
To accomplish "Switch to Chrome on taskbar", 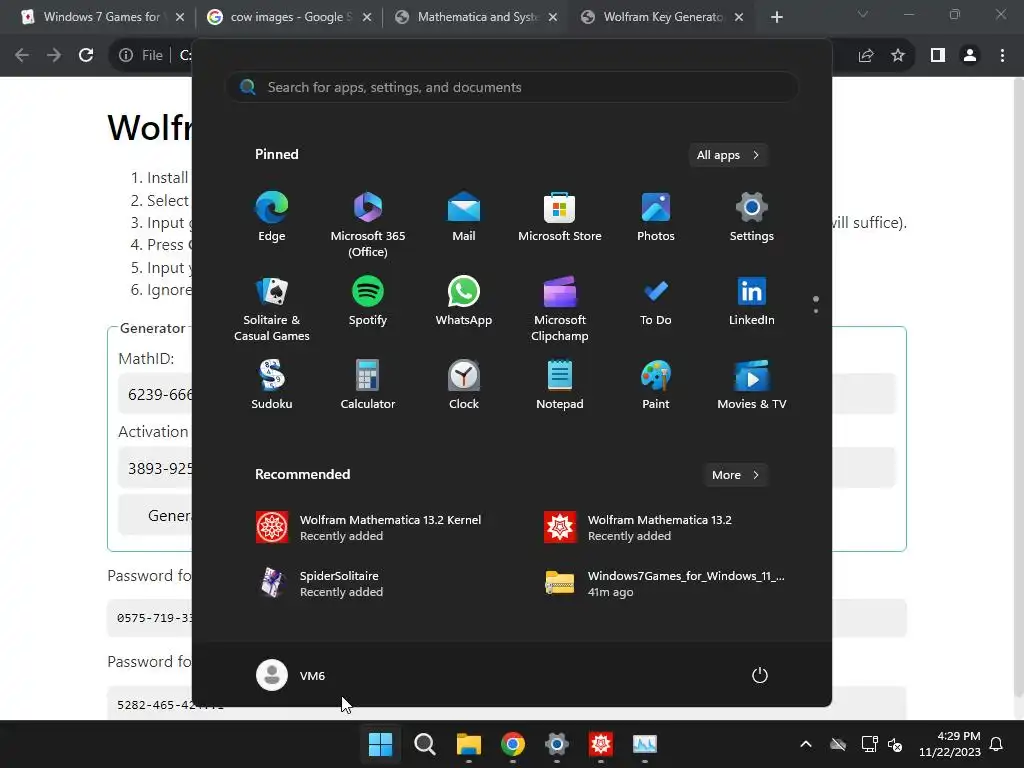I will [x=513, y=744].
